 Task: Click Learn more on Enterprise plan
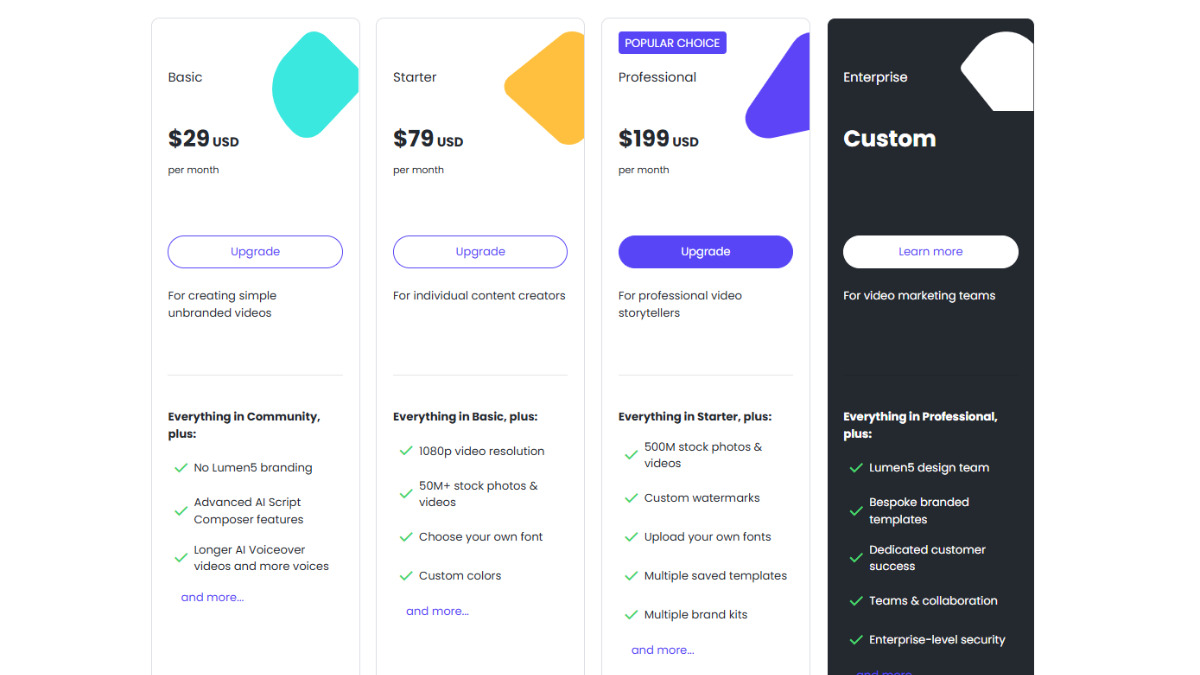point(931,252)
